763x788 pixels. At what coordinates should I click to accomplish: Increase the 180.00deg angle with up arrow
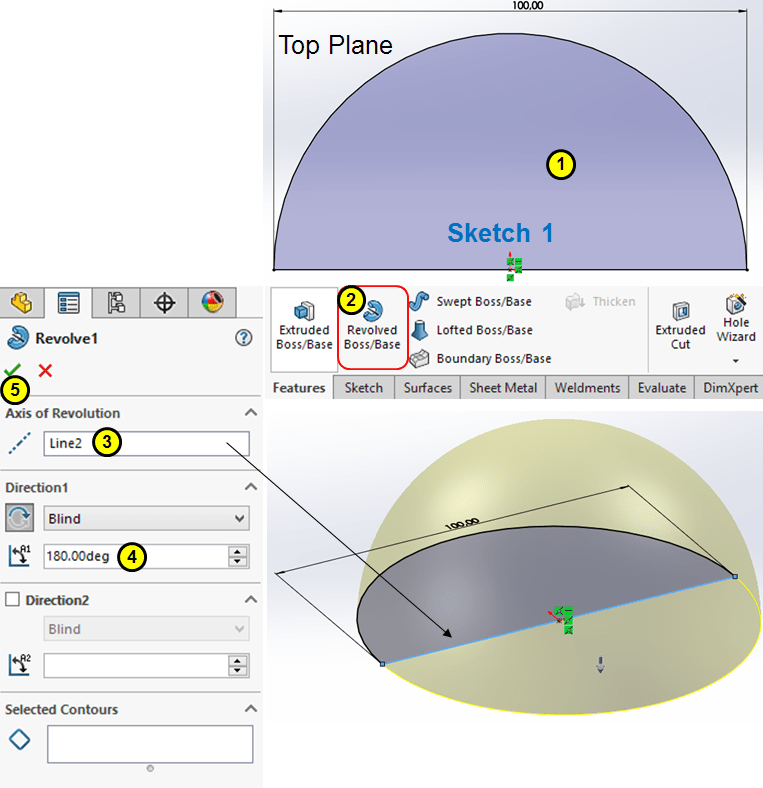coord(238,551)
